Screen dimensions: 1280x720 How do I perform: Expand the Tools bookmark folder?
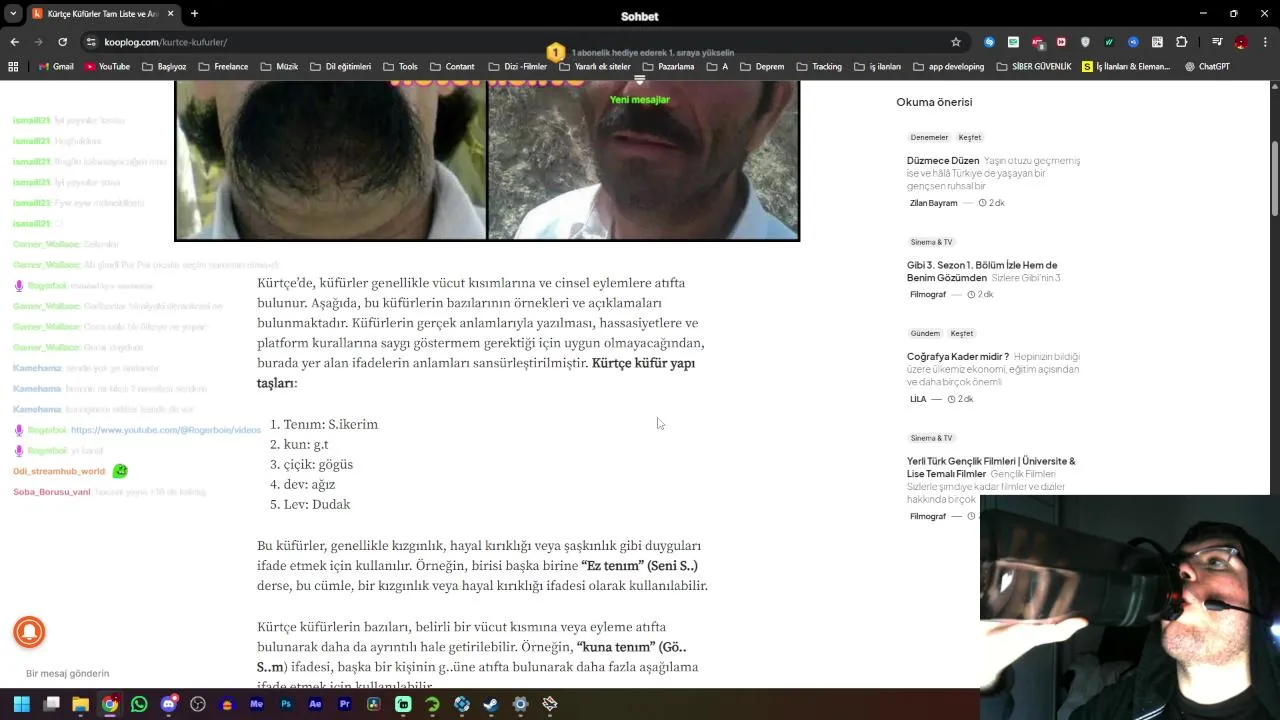pyautogui.click(x=400, y=67)
